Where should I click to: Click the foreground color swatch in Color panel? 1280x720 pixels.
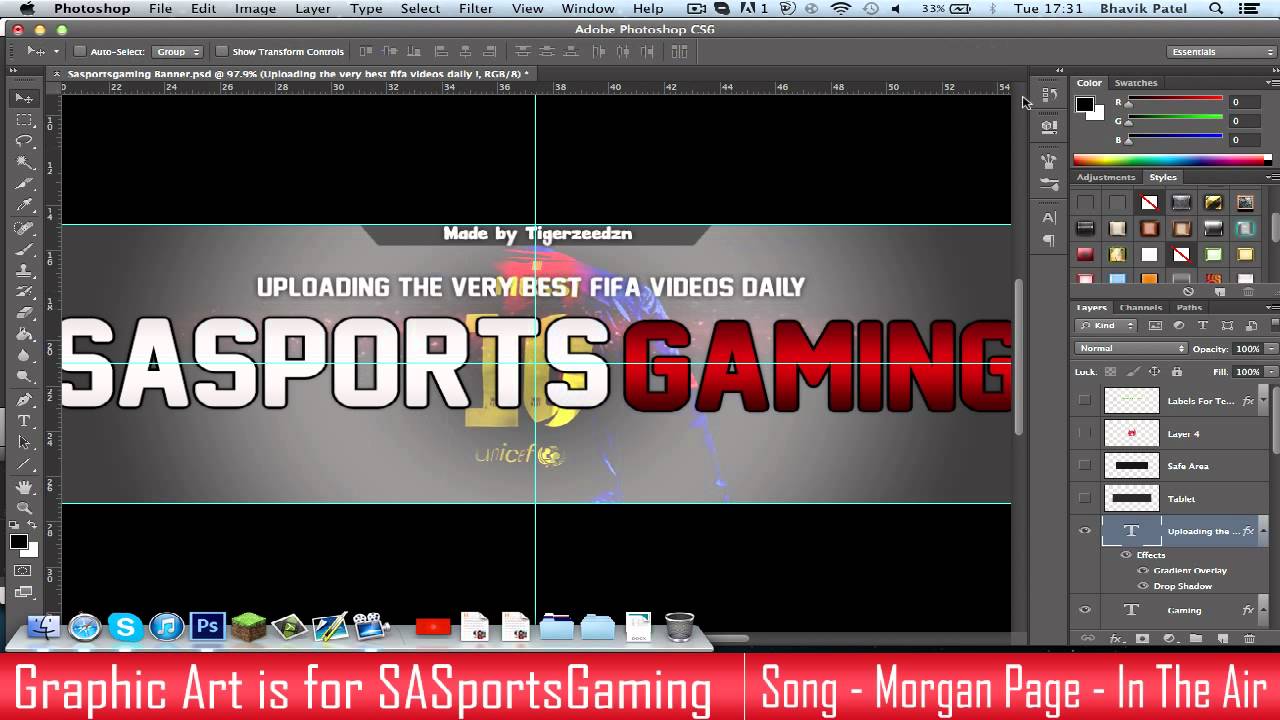[x=1084, y=103]
